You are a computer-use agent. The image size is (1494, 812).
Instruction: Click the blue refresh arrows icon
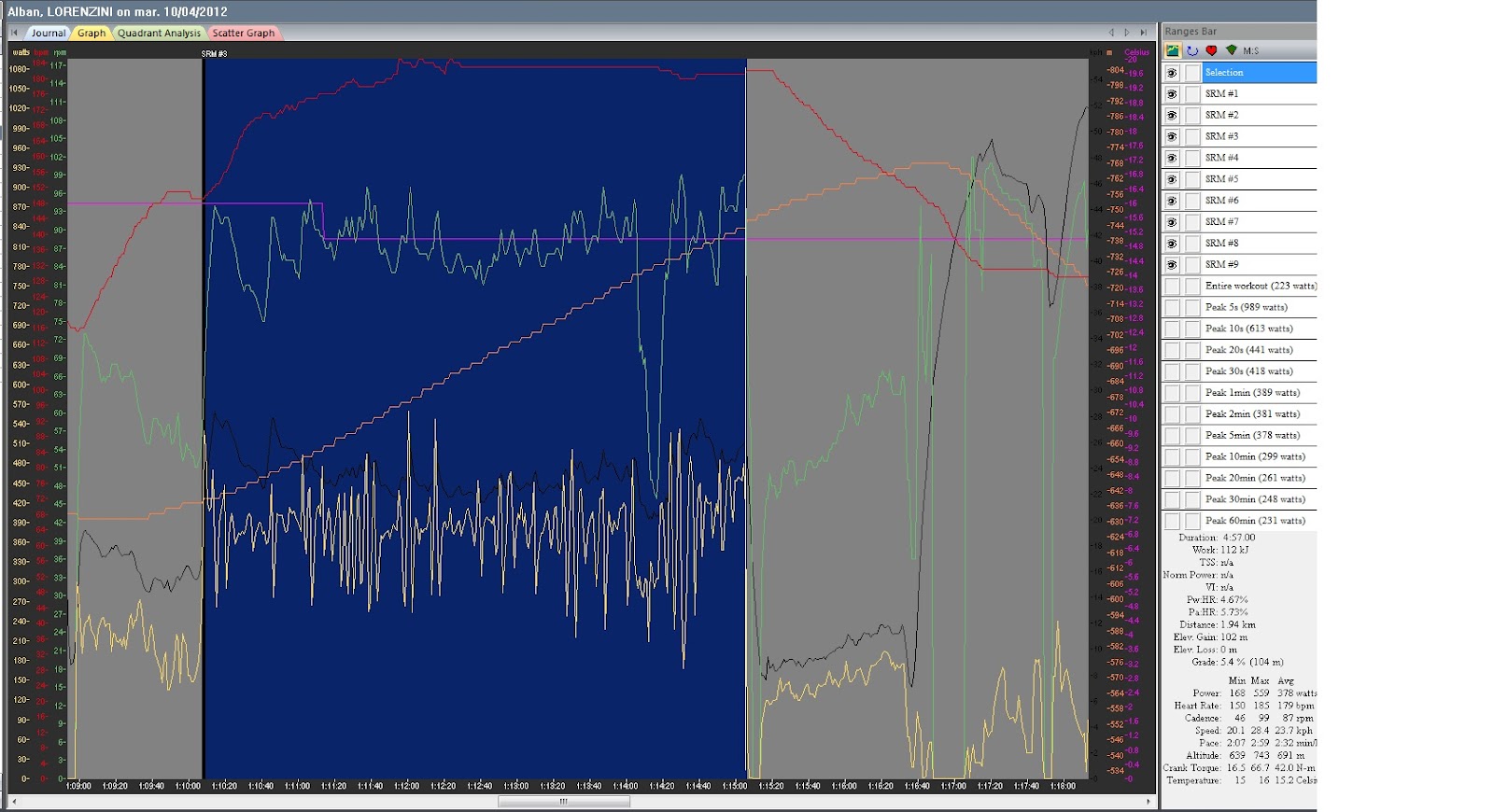1192,50
